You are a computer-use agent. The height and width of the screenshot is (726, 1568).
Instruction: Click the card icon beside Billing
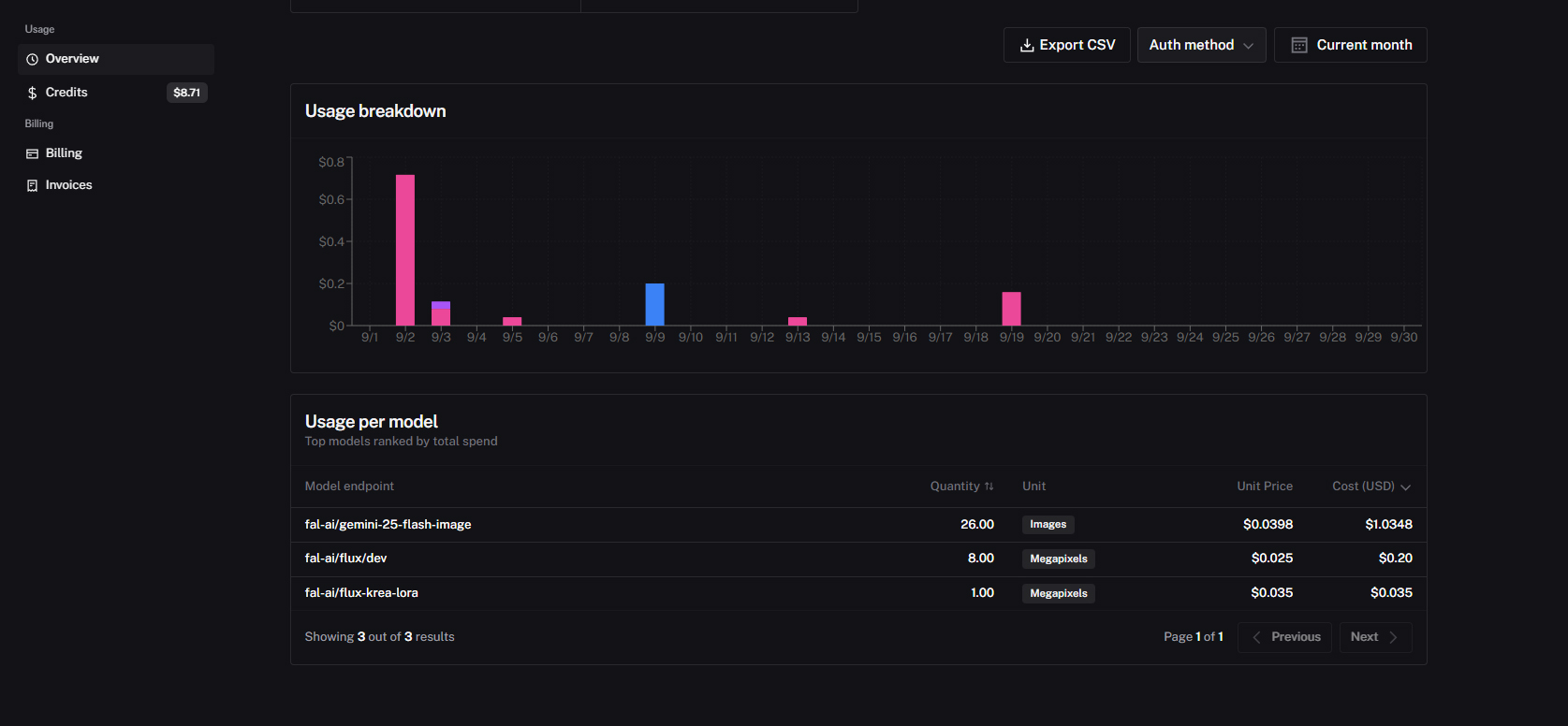(x=33, y=153)
